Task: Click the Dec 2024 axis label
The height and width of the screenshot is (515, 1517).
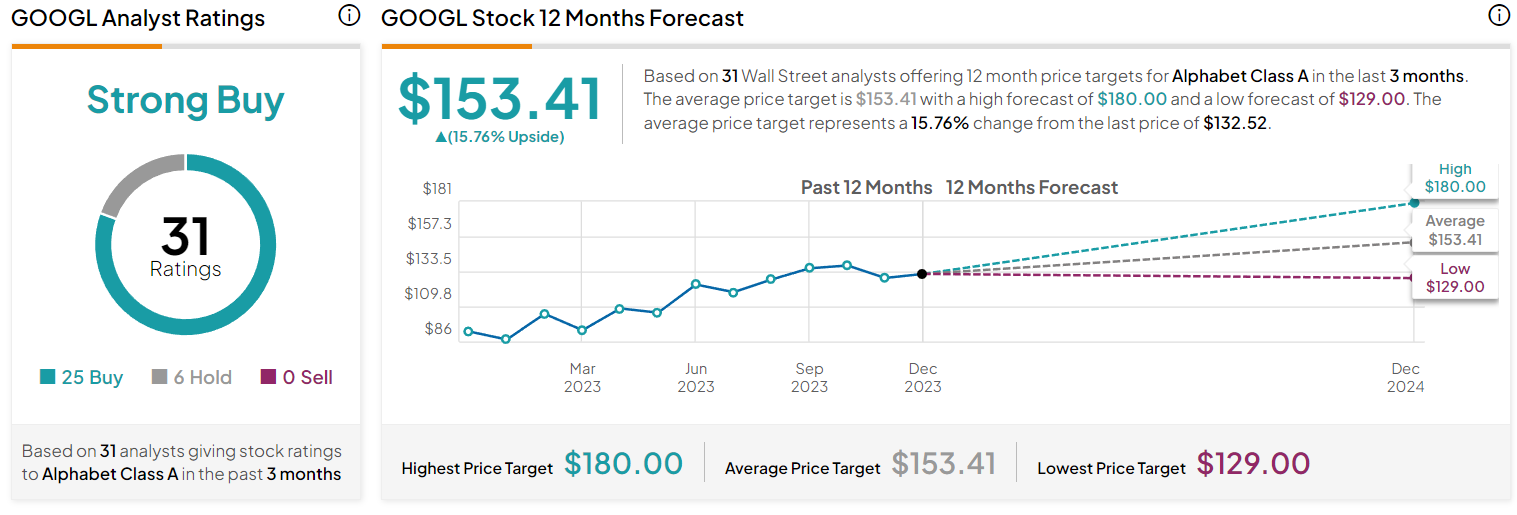Action: point(1405,378)
